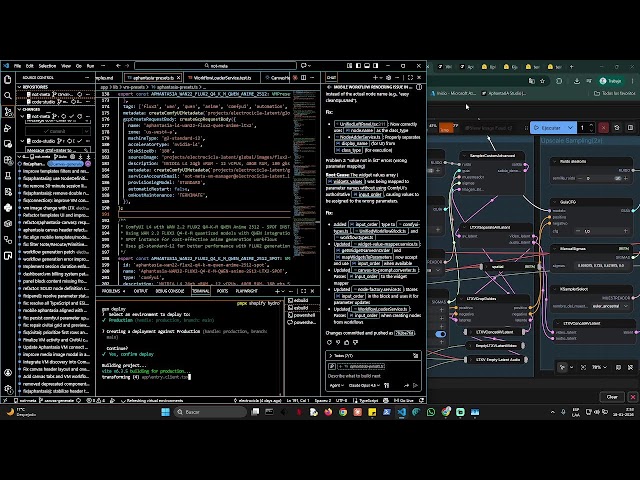Go forward using the VS Code navigation arrow
This screenshot has height=480, width=640.
127,66
